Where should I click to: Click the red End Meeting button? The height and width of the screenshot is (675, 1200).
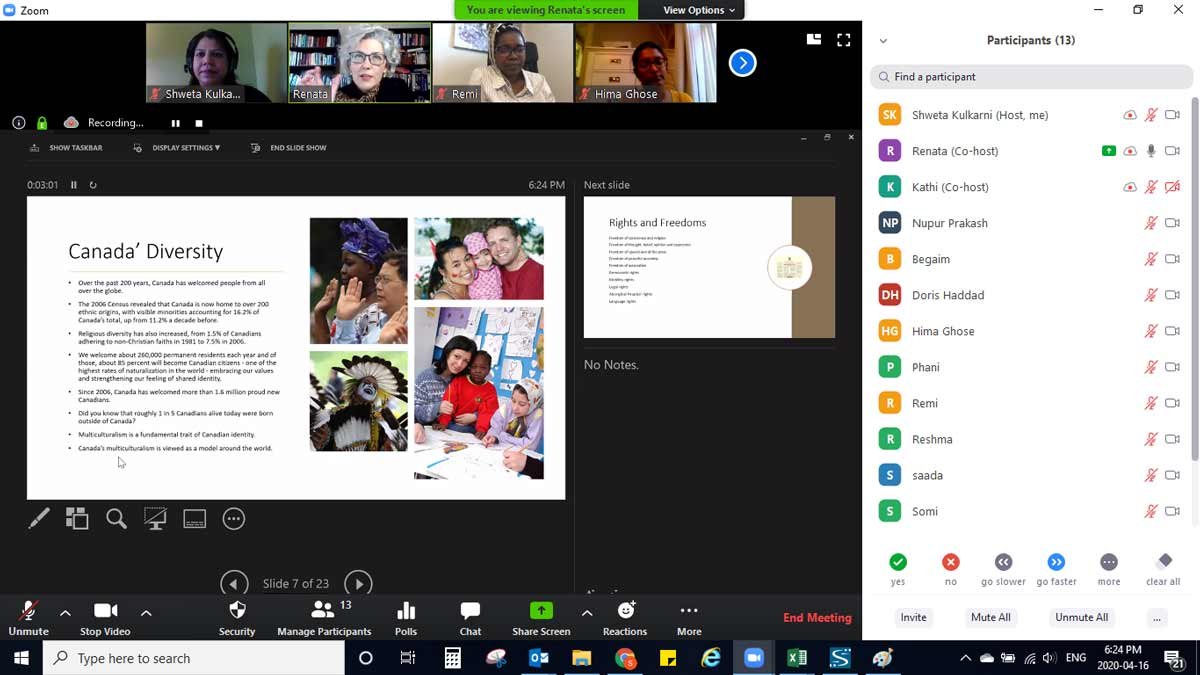coord(817,618)
